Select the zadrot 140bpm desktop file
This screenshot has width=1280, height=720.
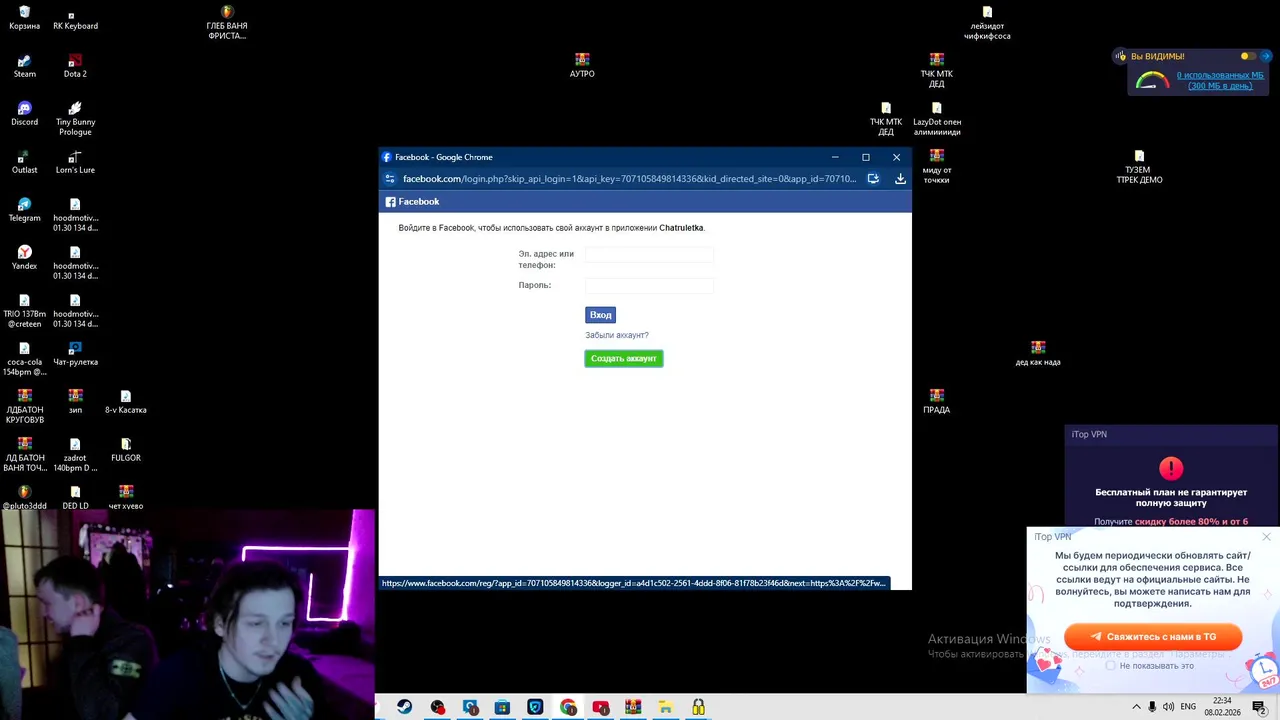click(75, 454)
